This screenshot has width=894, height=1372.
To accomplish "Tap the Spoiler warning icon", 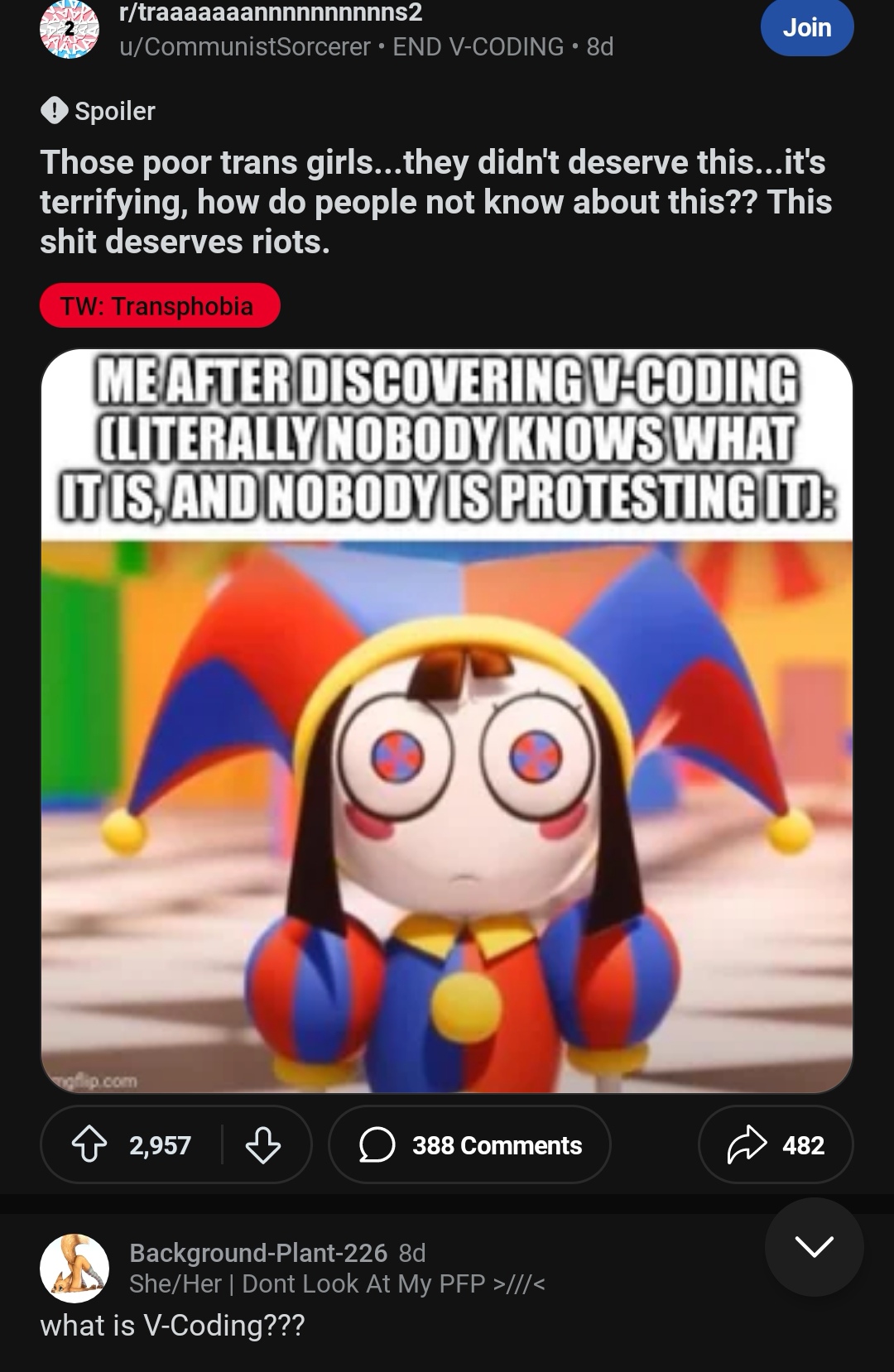I will 55,110.
